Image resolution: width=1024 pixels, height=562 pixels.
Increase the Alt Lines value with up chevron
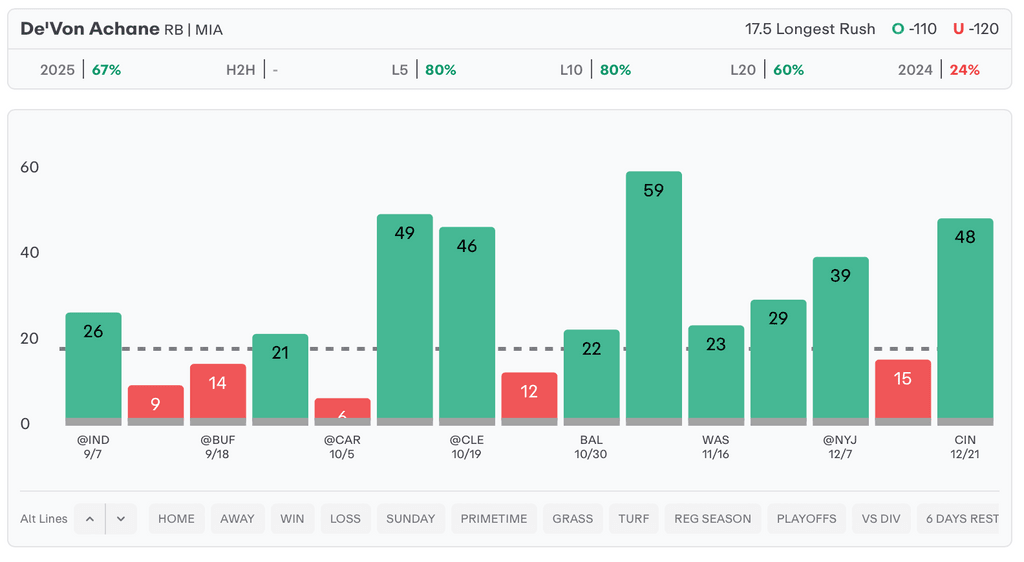pos(89,519)
